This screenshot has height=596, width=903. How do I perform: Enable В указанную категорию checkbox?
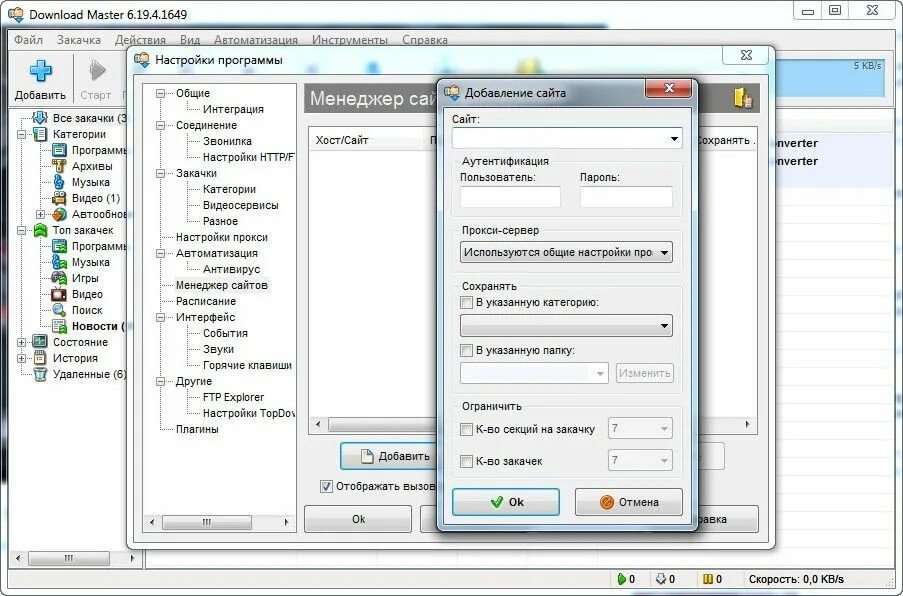[466, 302]
